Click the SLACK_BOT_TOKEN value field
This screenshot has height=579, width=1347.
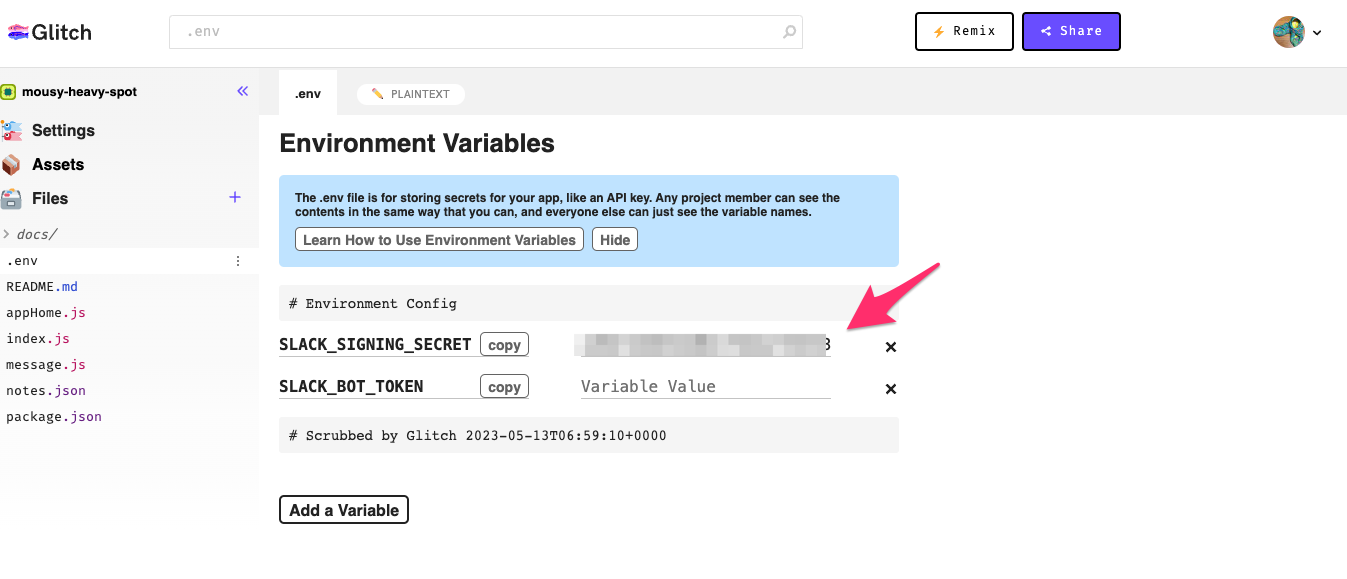705,386
